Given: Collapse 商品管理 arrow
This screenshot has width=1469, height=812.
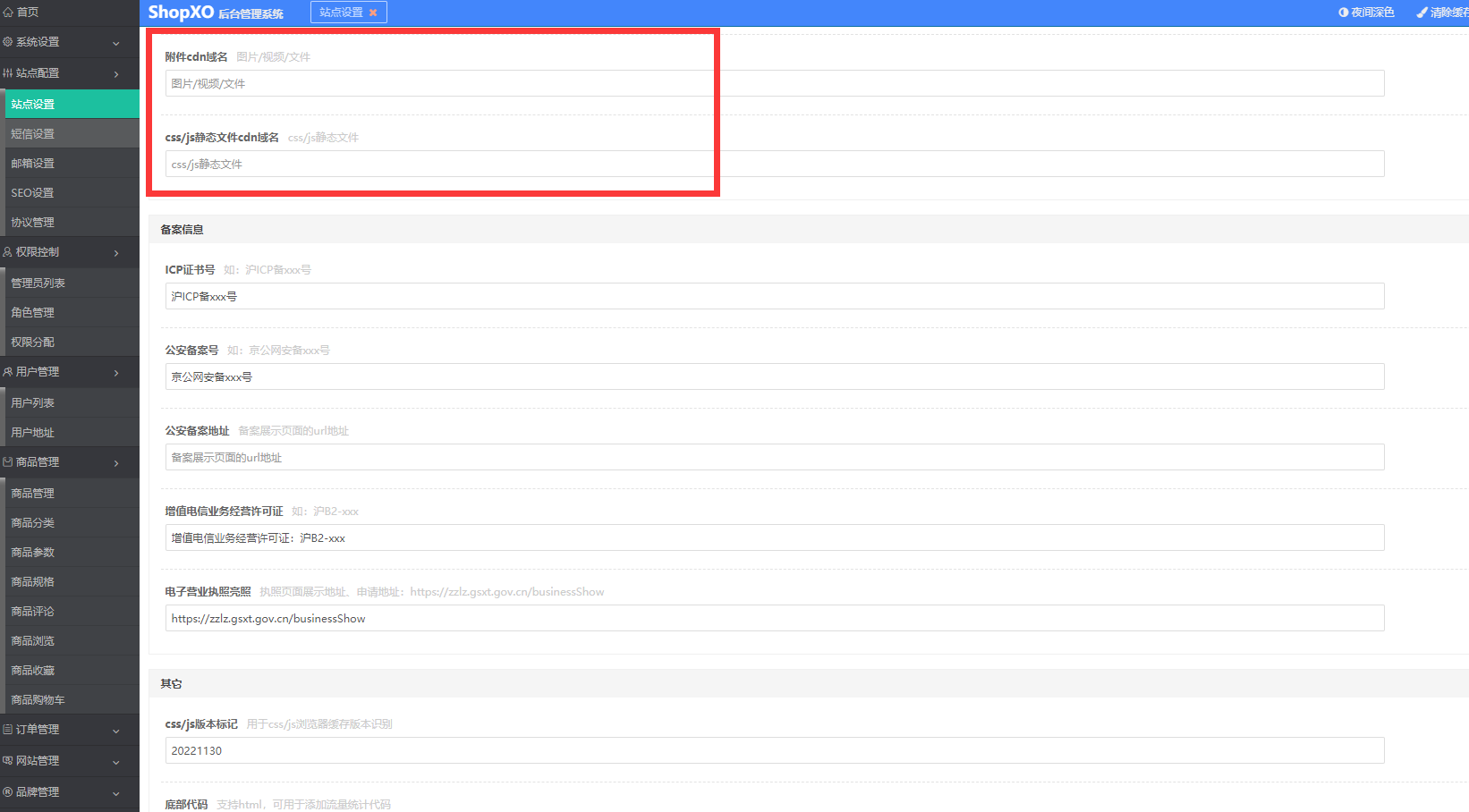Looking at the screenshot, I should click(x=116, y=463).
